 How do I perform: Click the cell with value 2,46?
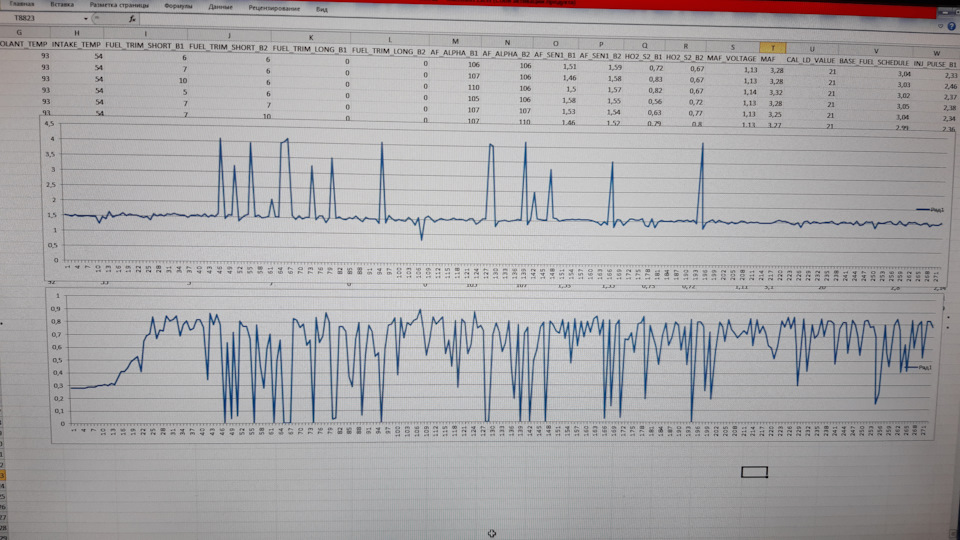(x=950, y=86)
